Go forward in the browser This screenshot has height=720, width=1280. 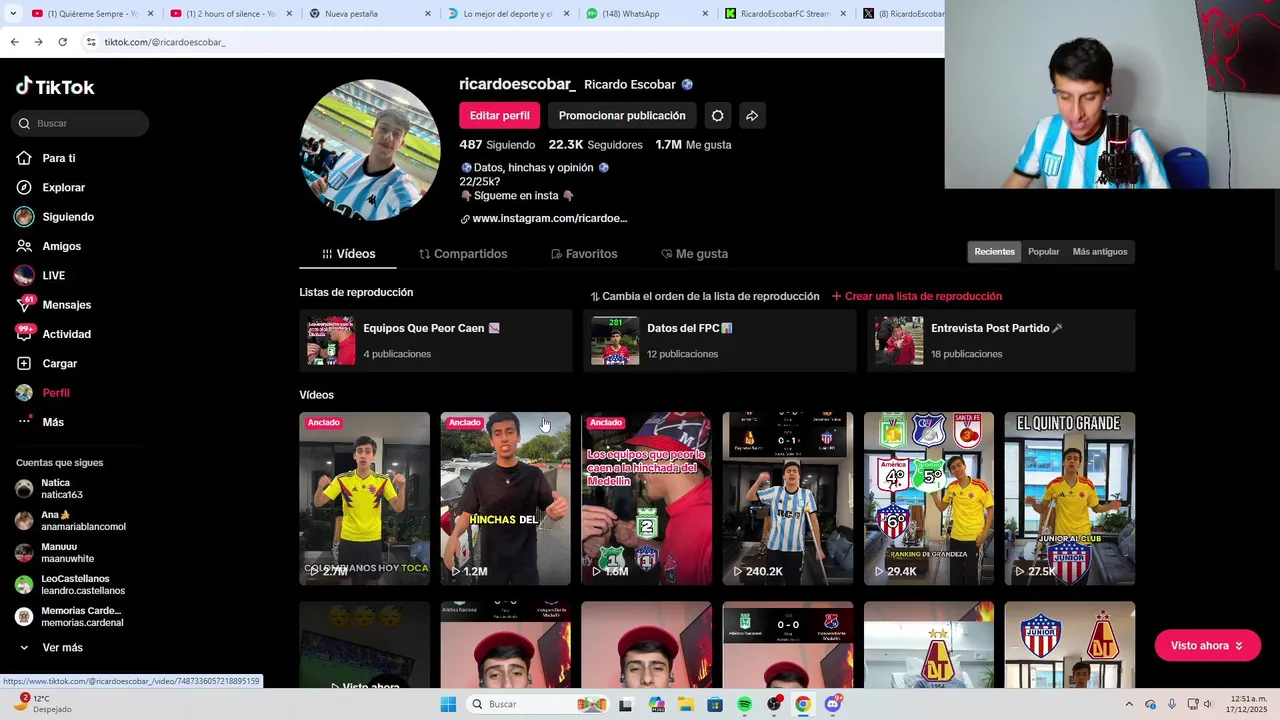38,42
